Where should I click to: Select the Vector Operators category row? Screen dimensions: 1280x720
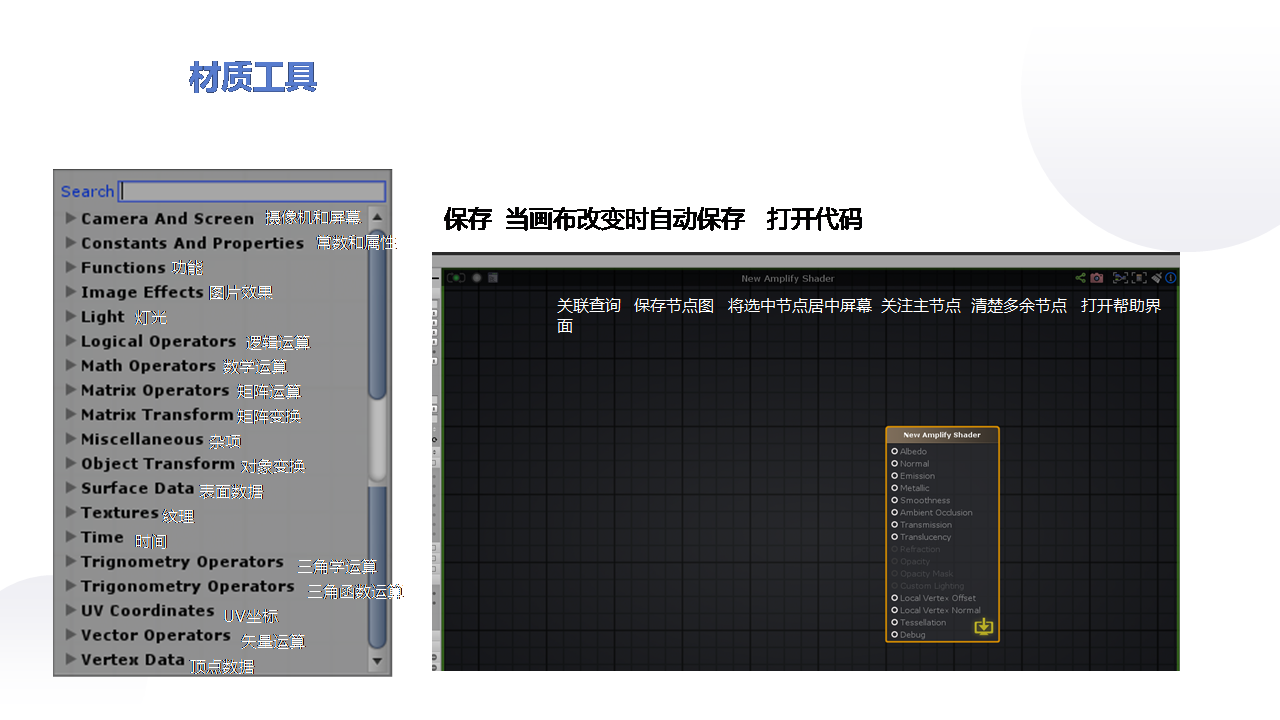[x=212, y=635]
